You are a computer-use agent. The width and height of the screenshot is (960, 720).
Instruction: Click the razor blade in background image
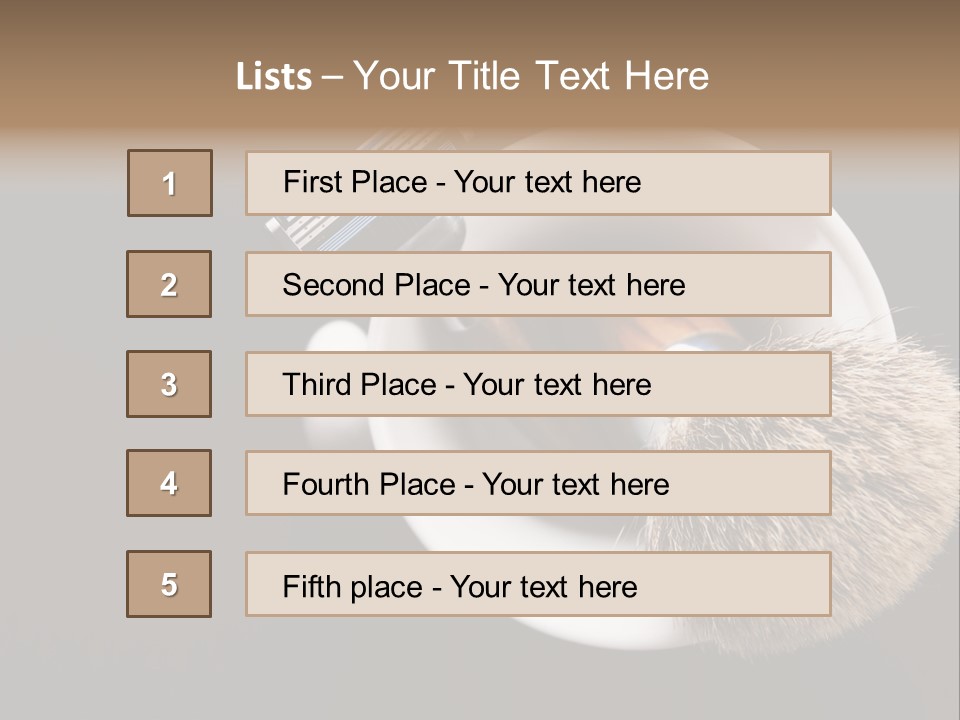point(318,233)
